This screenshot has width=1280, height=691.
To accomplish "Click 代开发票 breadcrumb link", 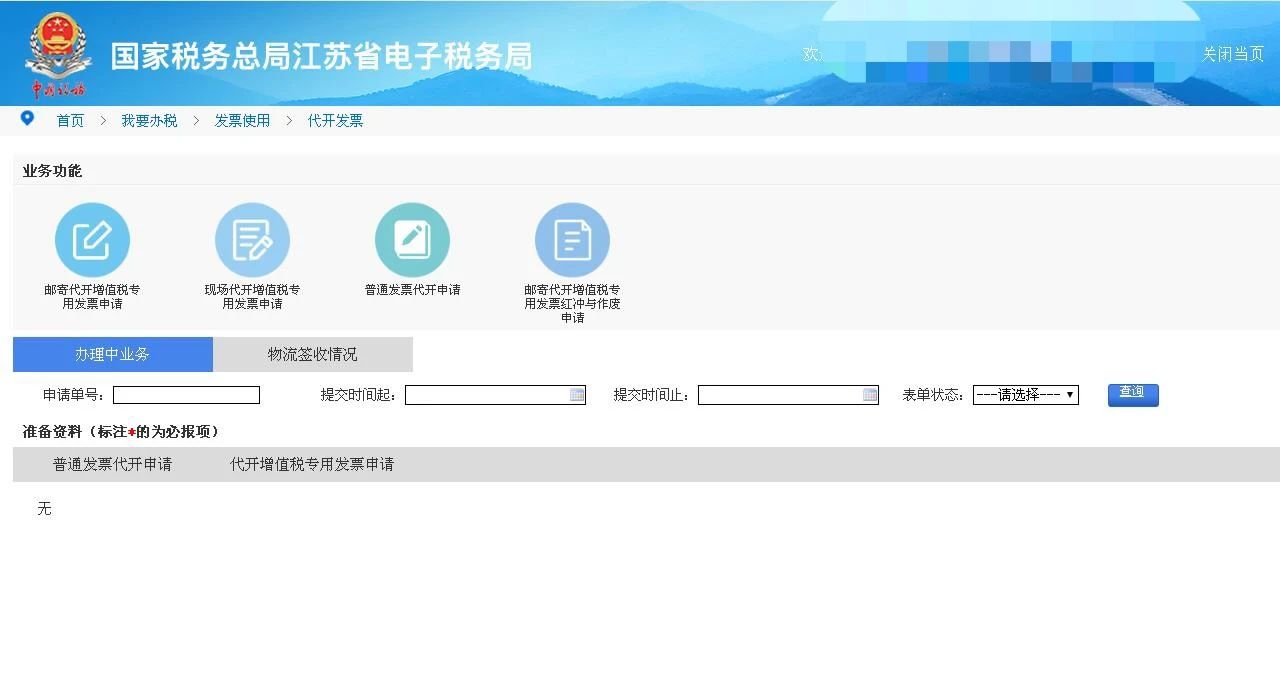I will (335, 121).
